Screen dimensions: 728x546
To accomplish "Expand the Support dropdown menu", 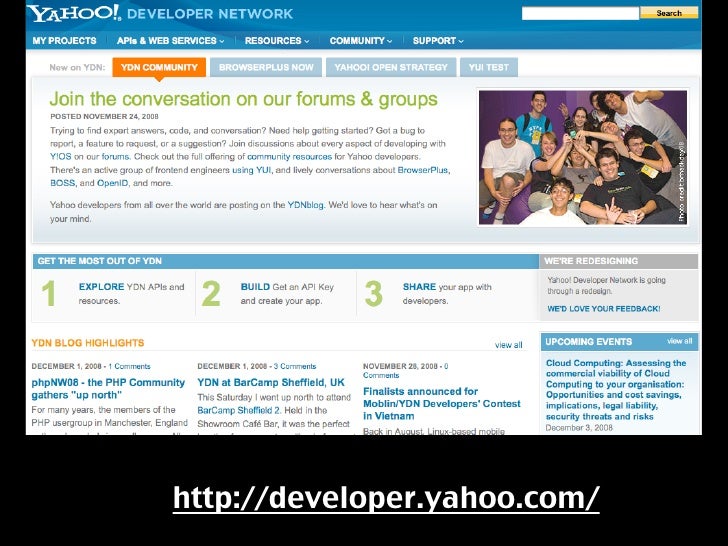I will 438,41.
